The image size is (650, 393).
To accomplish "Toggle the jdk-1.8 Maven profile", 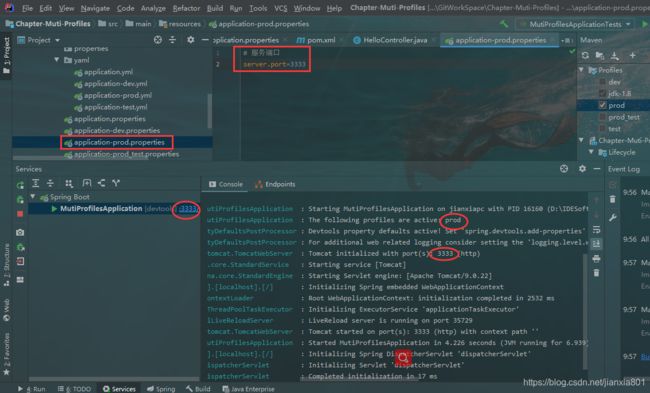I will point(602,94).
